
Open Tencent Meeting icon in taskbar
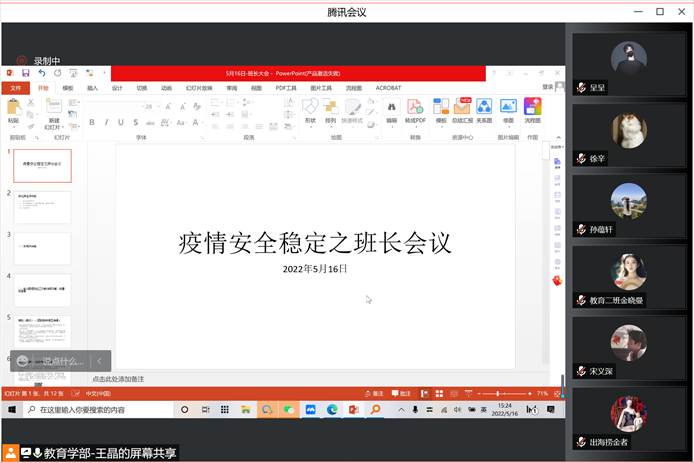pyautogui.click(x=311, y=410)
